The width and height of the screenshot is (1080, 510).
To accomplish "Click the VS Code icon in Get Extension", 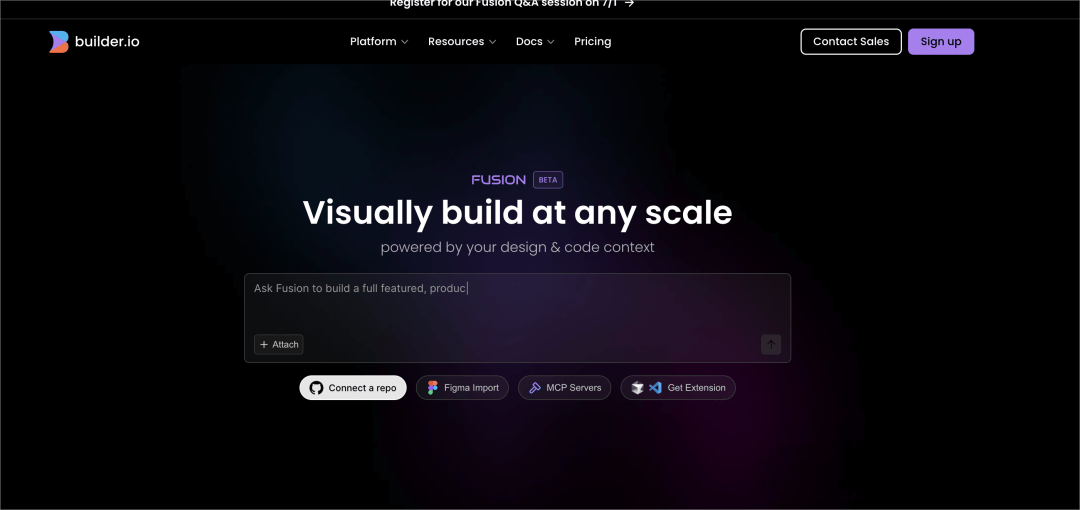I will [x=655, y=388].
